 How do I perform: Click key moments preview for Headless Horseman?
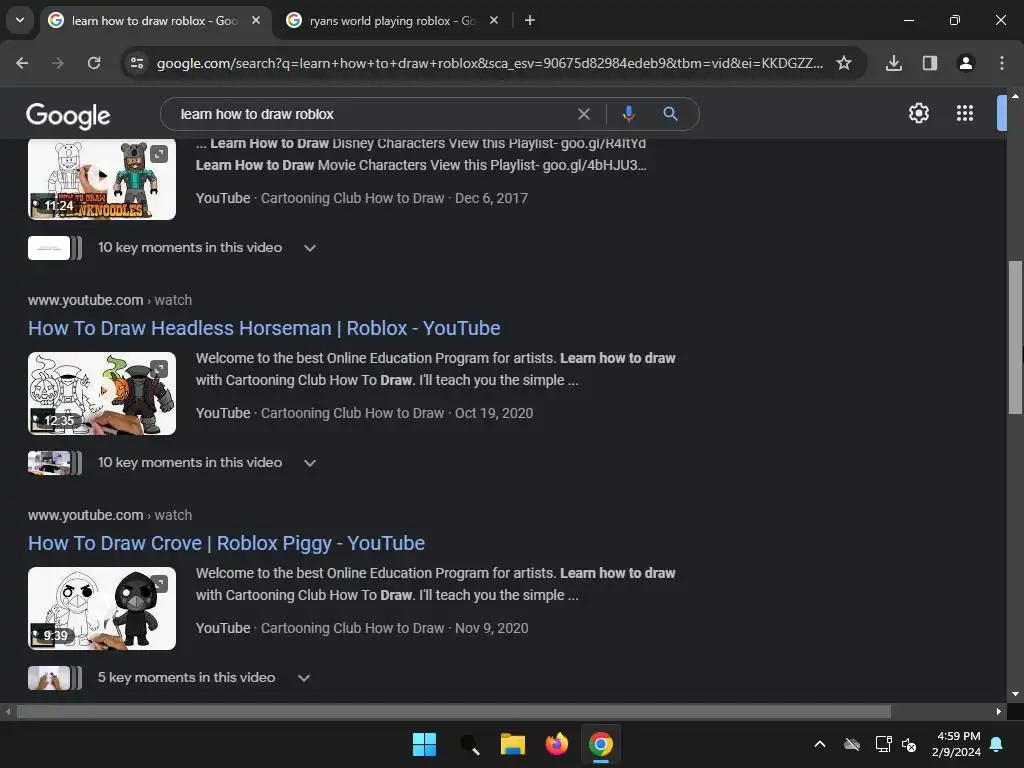point(55,462)
